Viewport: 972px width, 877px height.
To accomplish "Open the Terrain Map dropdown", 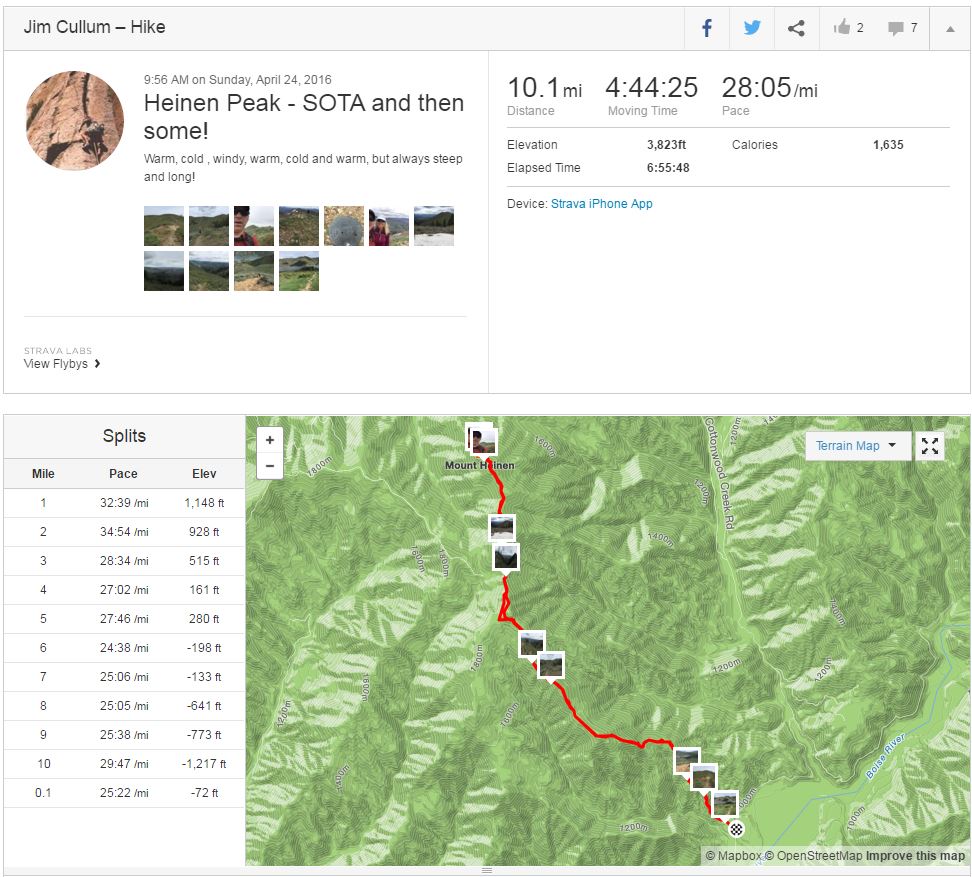I will coord(857,446).
